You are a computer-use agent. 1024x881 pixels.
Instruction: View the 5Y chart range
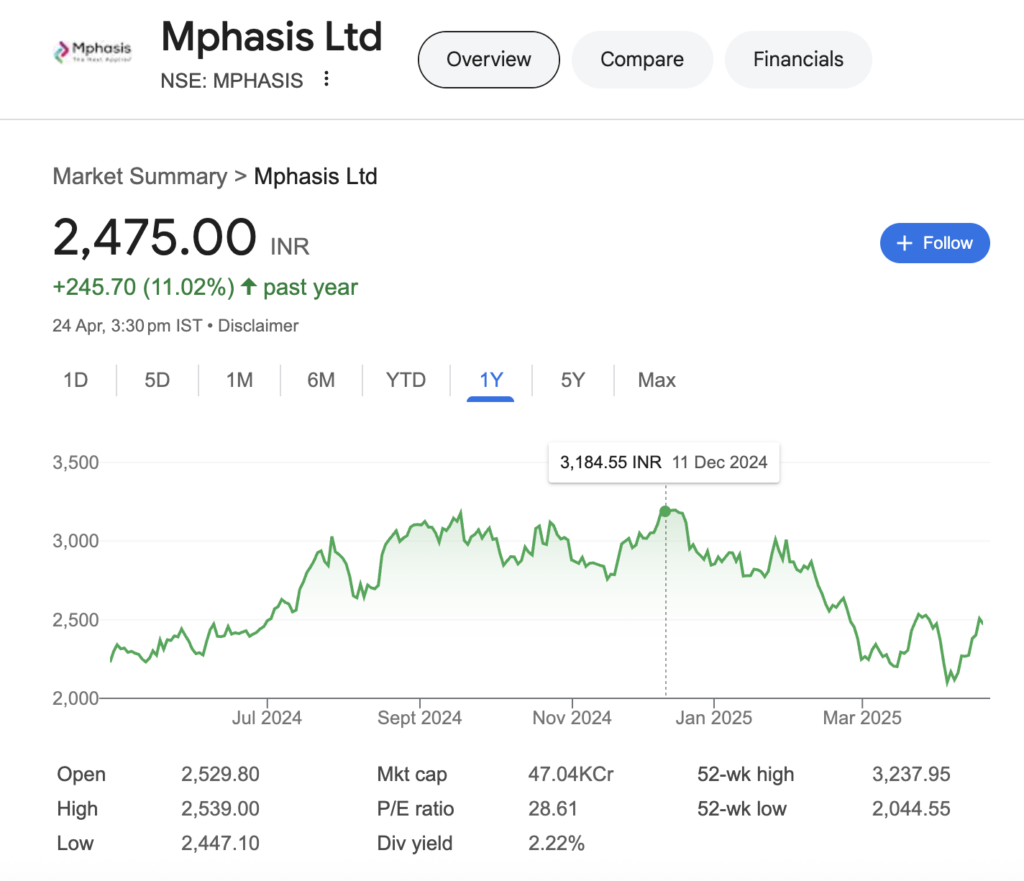(573, 380)
